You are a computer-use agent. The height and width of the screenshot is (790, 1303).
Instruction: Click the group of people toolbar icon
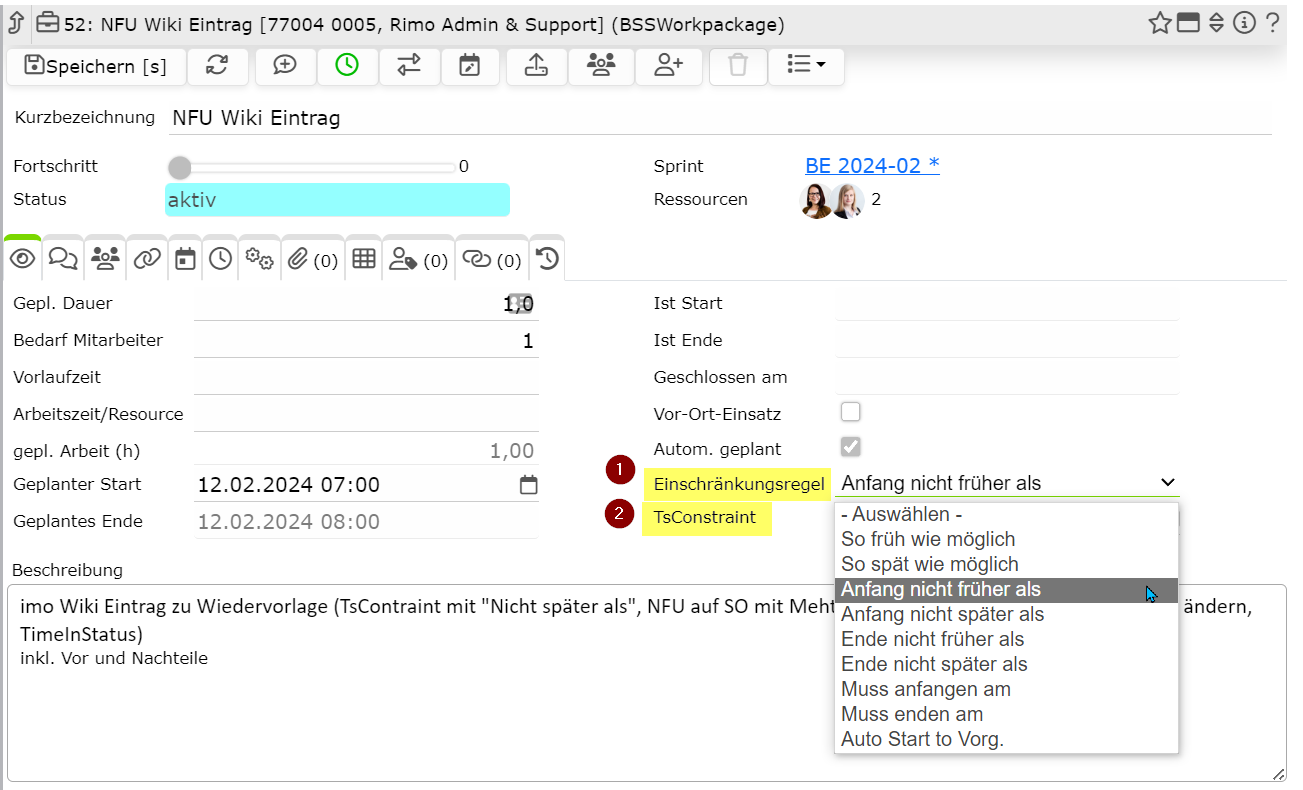[601, 67]
